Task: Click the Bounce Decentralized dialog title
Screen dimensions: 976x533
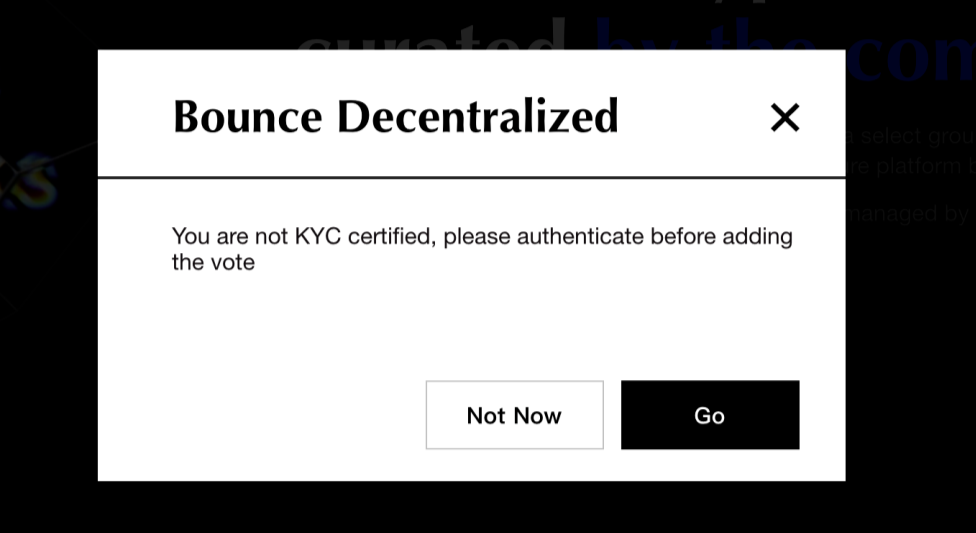Action: (396, 116)
